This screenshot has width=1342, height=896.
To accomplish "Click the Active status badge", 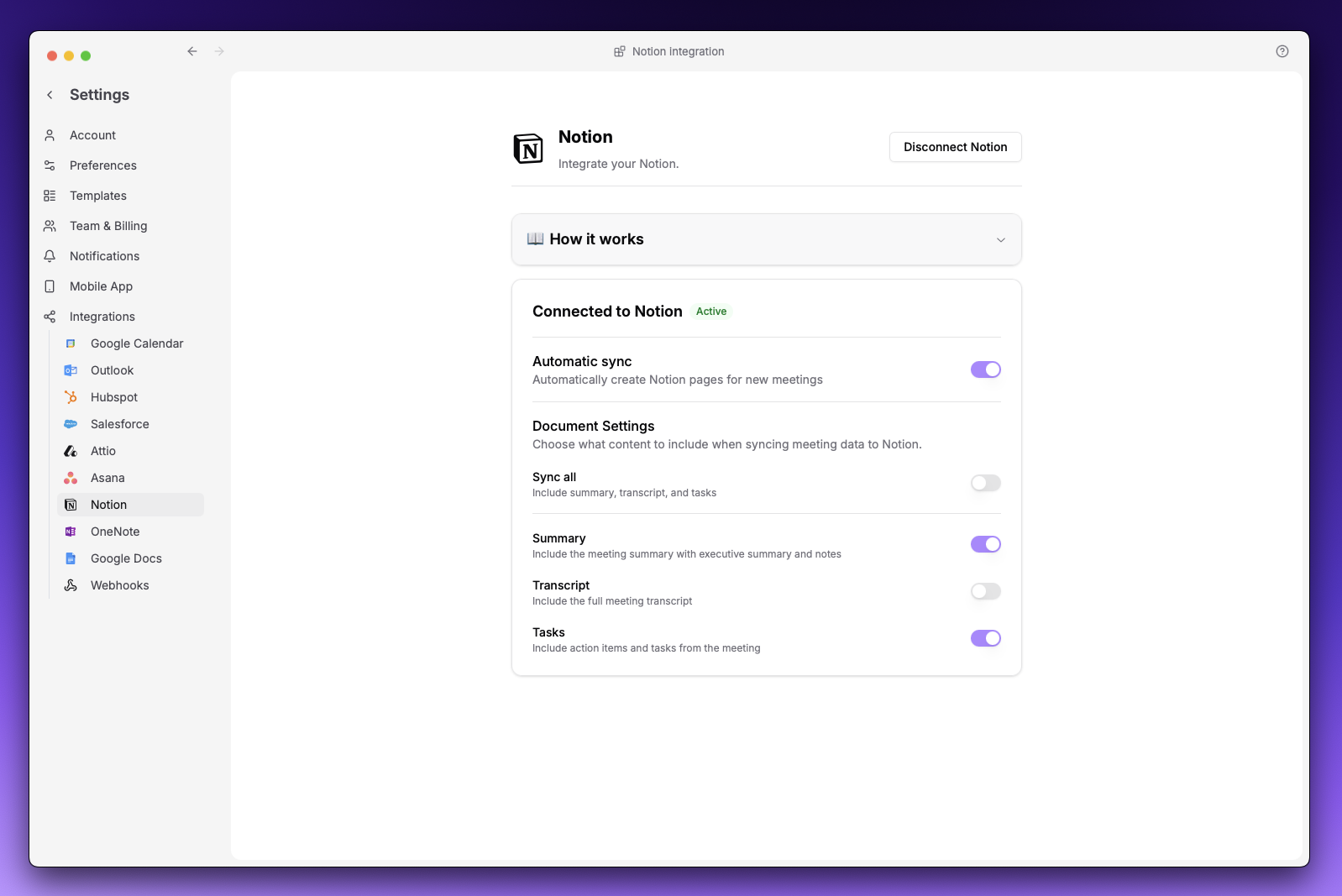I will (711, 312).
